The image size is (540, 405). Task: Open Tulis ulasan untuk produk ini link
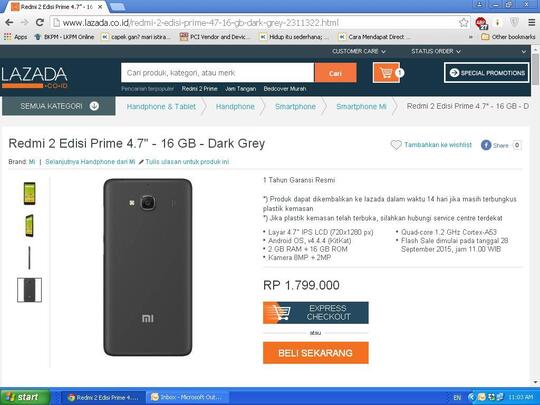187,162
